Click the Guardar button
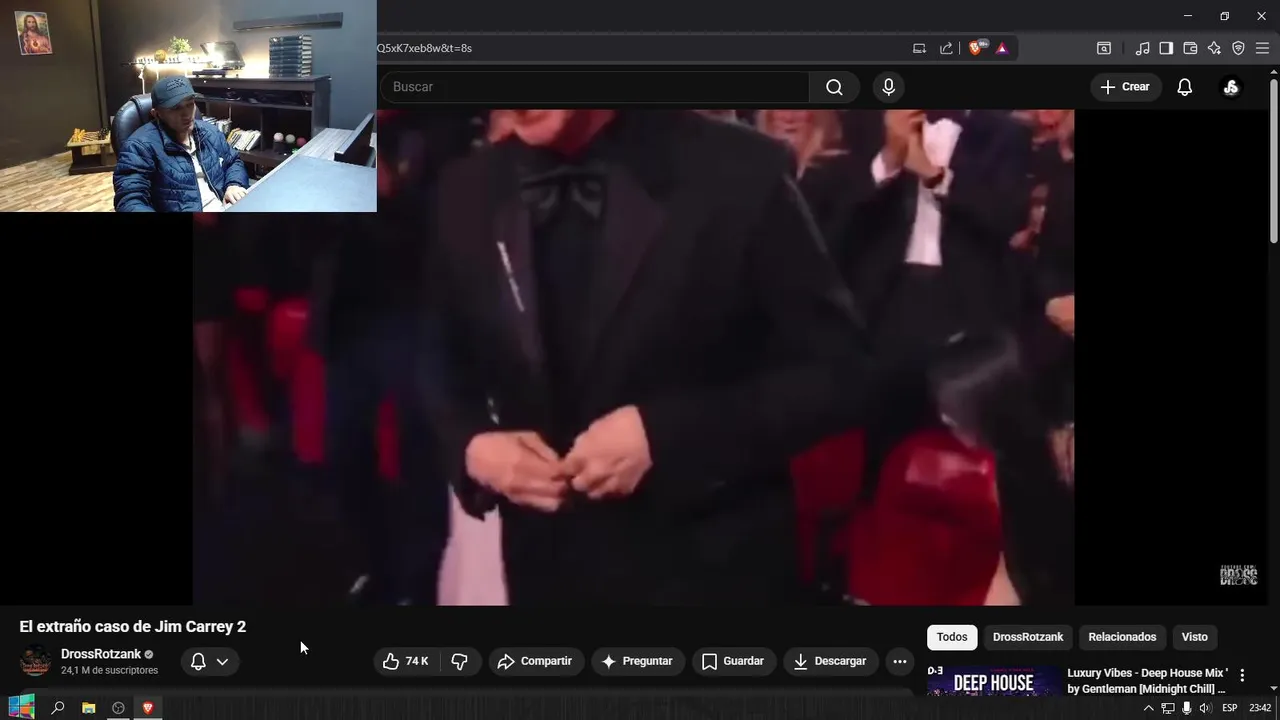Image resolution: width=1280 pixels, height=720 pixels. point(733,661)
